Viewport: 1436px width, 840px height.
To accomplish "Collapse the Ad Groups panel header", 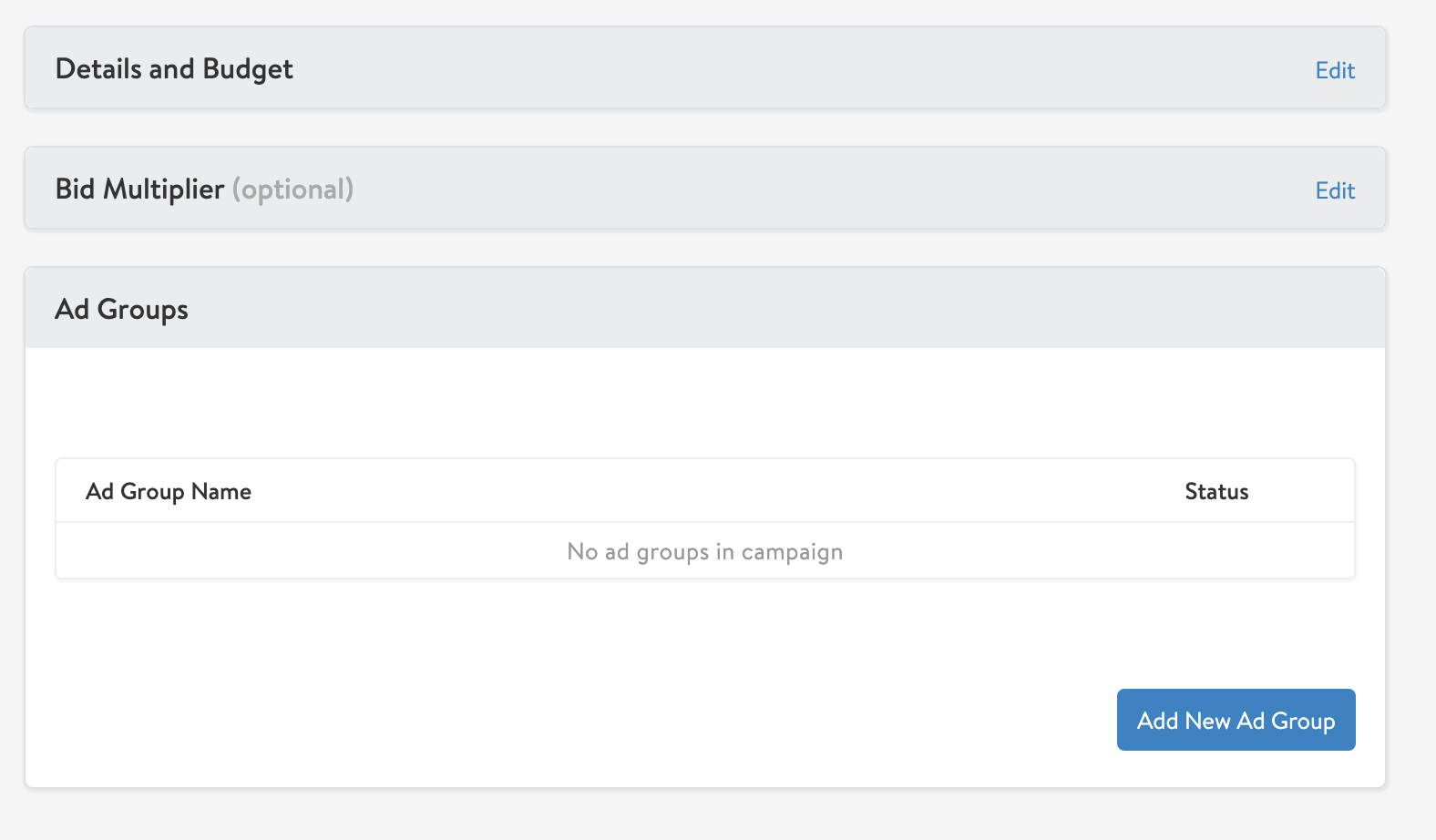I will pos(705,308).
